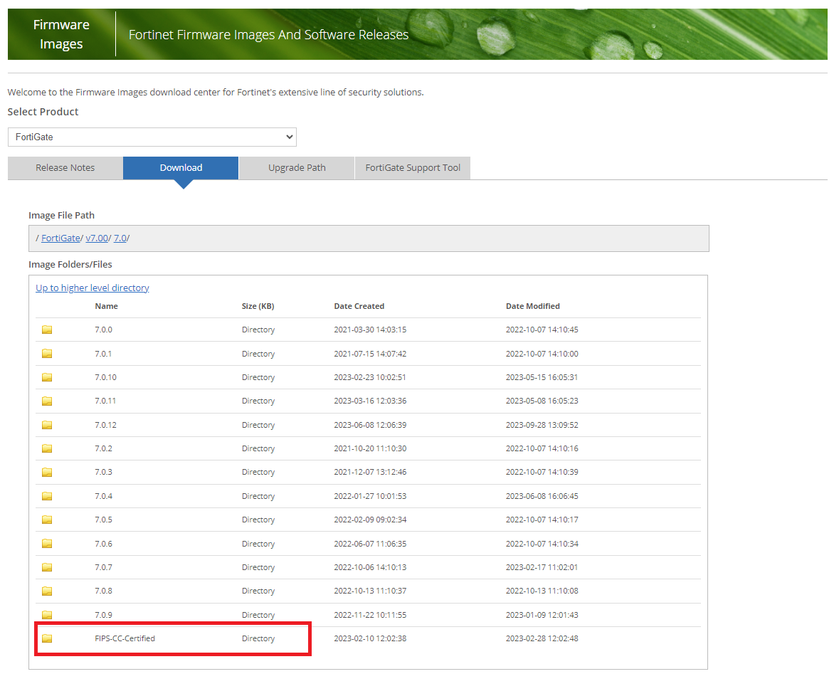Viewport: 839px width, 684px height.
Task: Click modified date 2023-06-08 16:06:45
Action: tap(542, 496)
